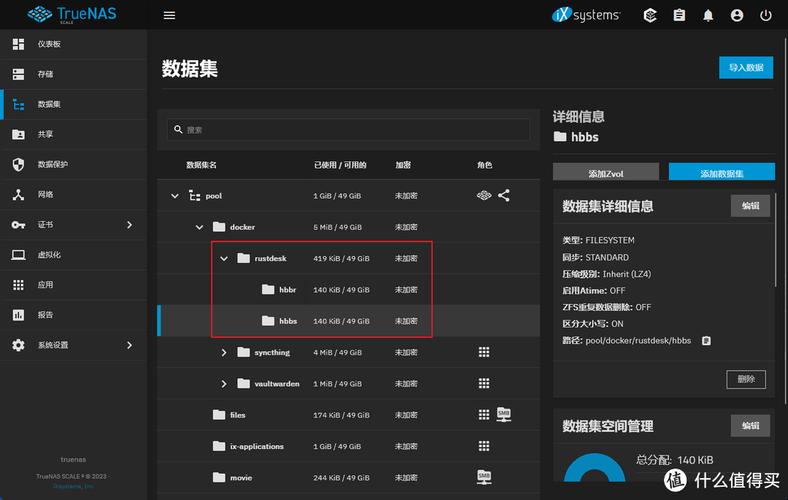
Task: Open the 共享 shares menu item
Action: [x=73, y=134]
